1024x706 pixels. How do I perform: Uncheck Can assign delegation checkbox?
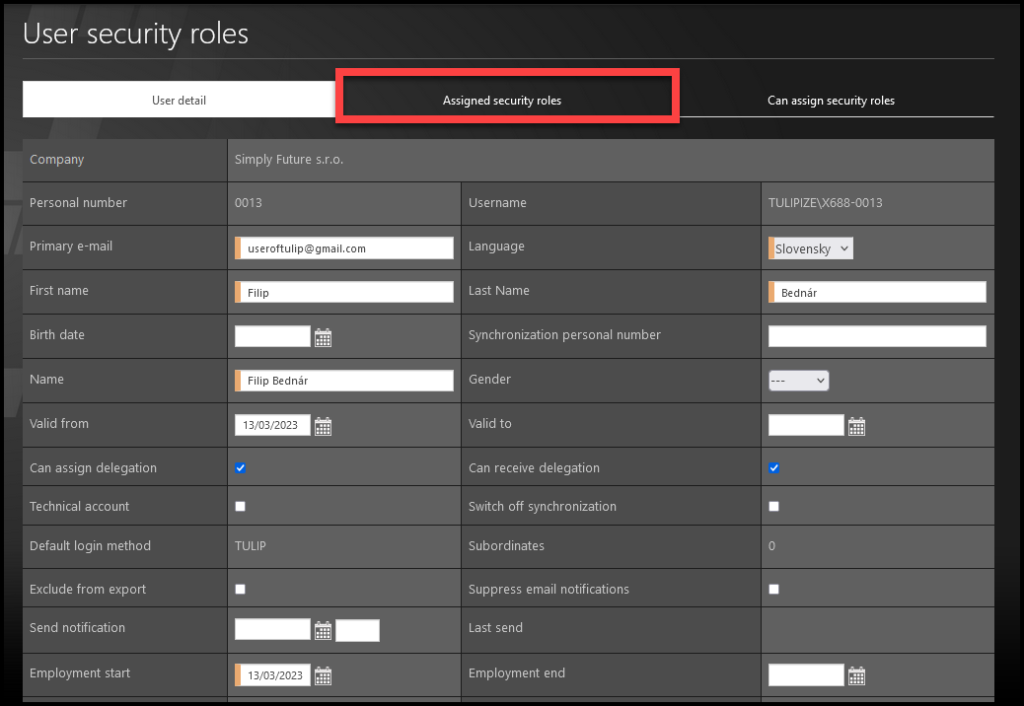click(240, 468)
